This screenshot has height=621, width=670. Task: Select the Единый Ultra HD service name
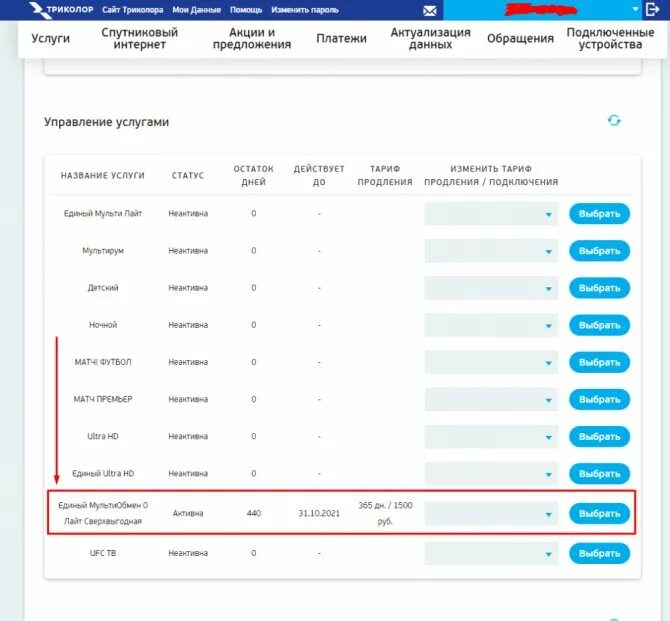point(103,474)
